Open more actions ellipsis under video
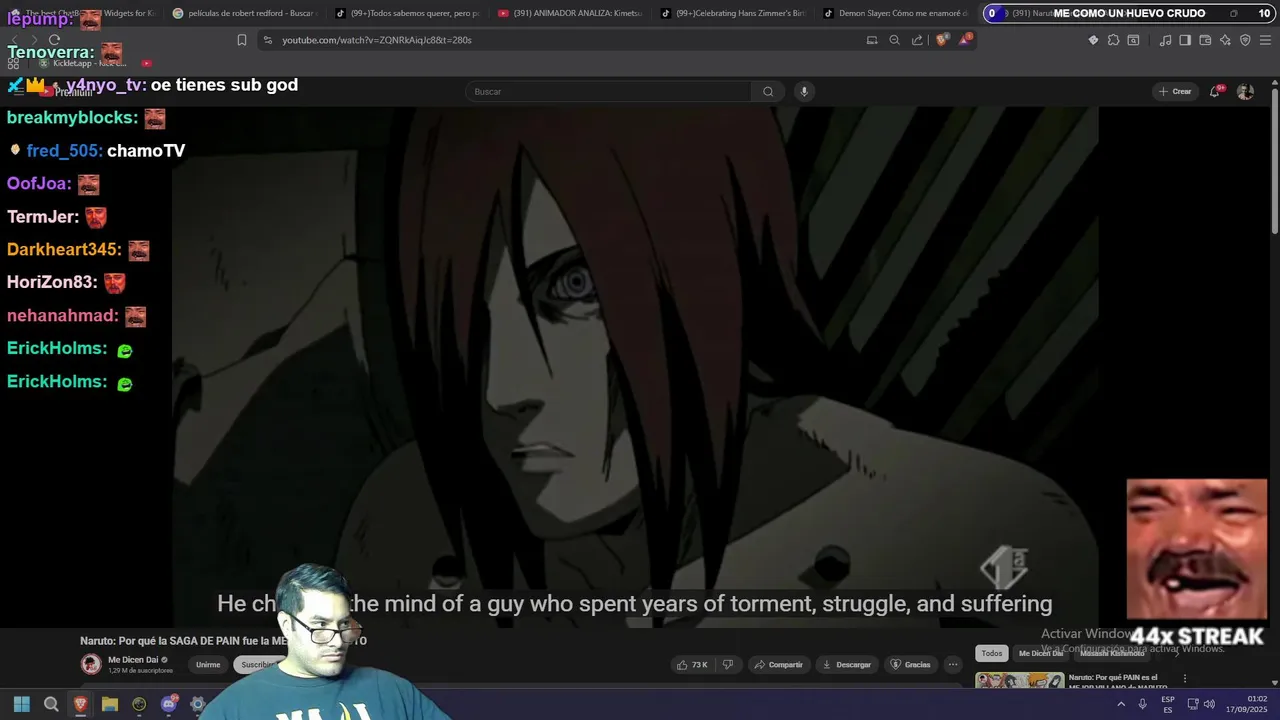 (953, 664)
